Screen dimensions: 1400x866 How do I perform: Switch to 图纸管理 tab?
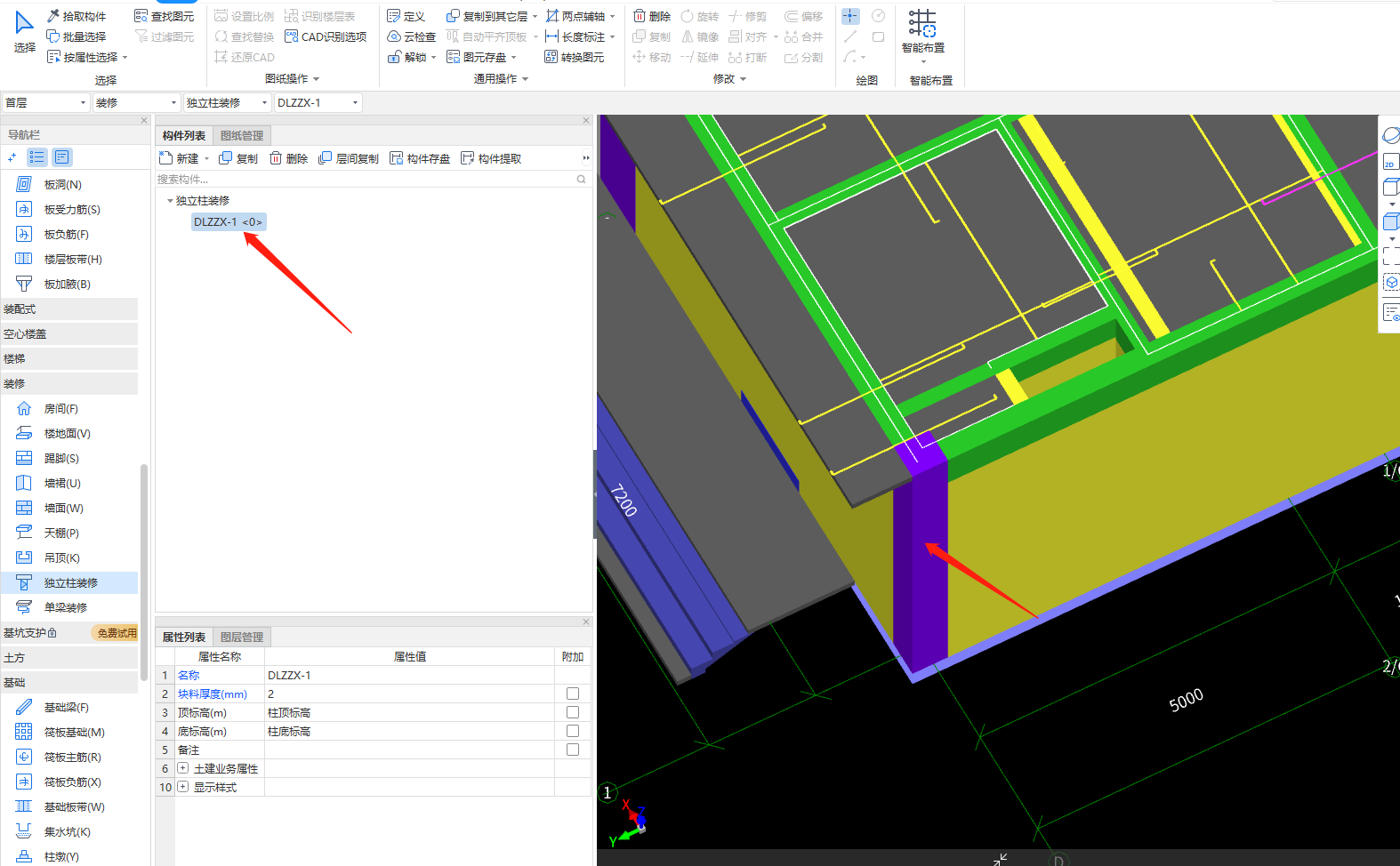coord(242,135)
